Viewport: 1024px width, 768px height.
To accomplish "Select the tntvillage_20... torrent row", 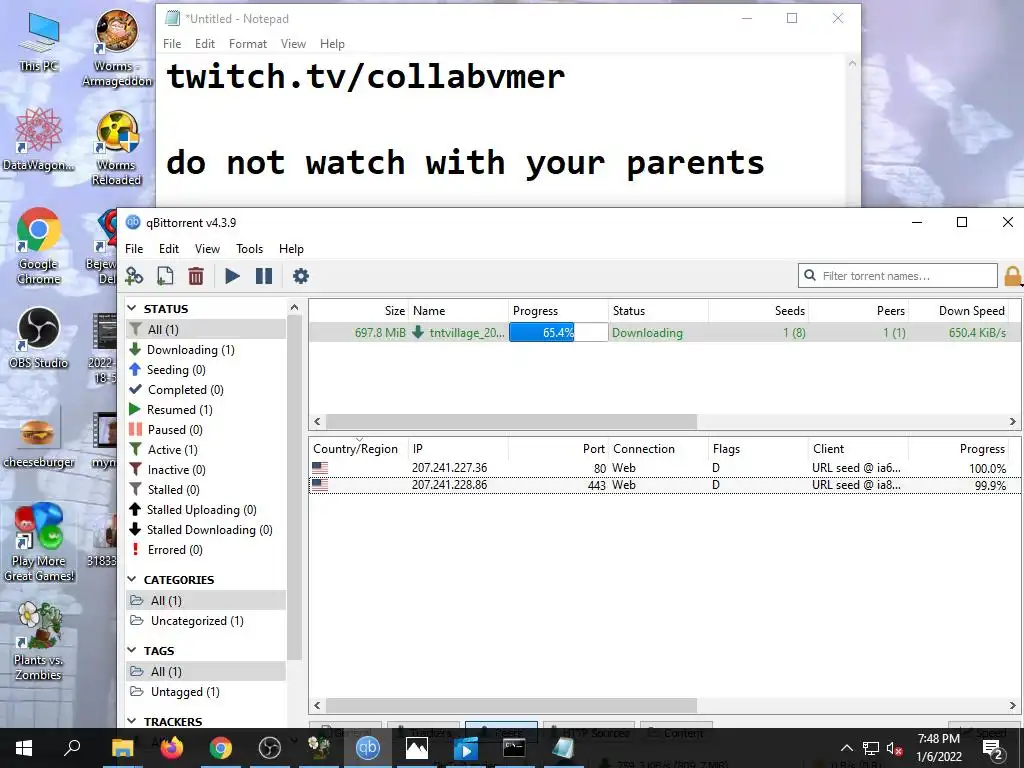I will coord(665,332).
